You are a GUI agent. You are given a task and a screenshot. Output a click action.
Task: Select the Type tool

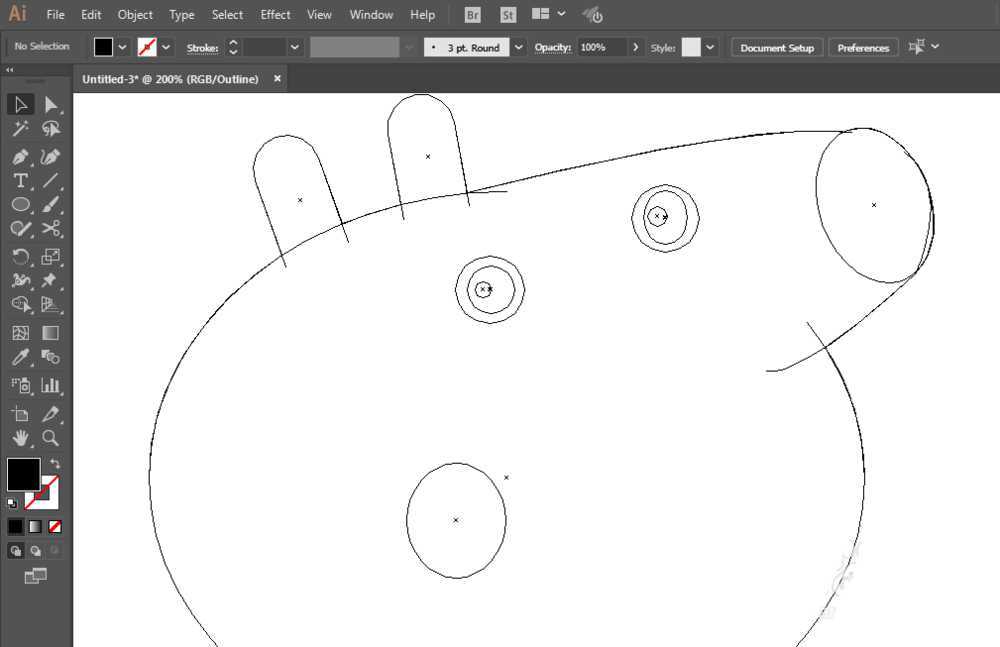pyautogui.click(x=20, y=181)
